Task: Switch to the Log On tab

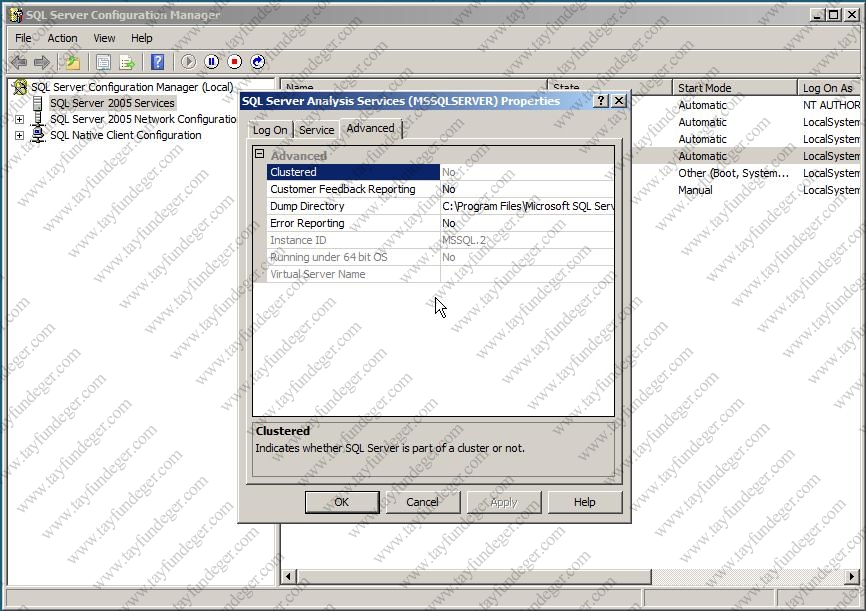Action: pos(270,130)
